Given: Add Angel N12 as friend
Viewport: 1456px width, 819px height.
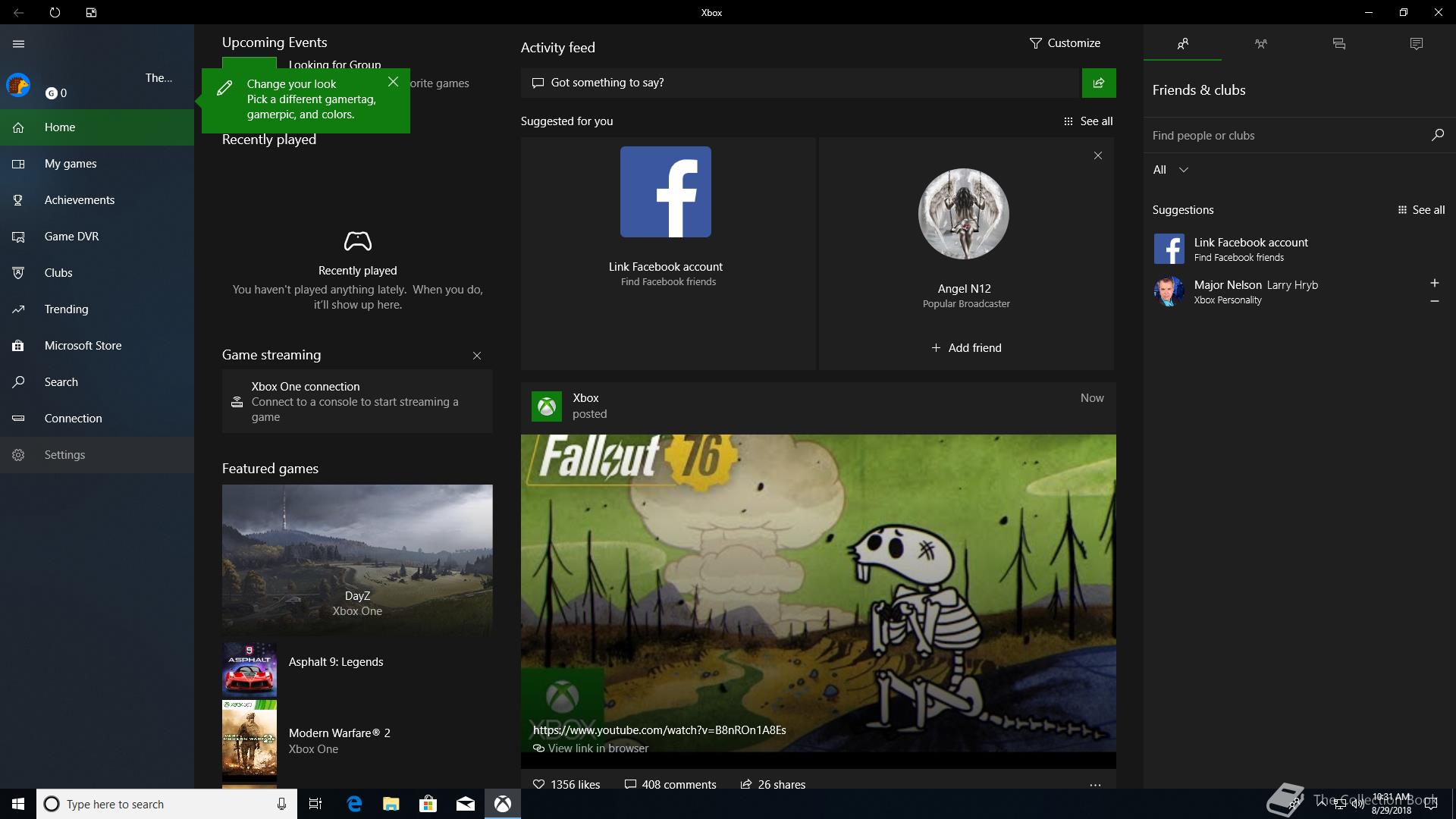Looking at the screenshot, I should click(x=966, y=348).
